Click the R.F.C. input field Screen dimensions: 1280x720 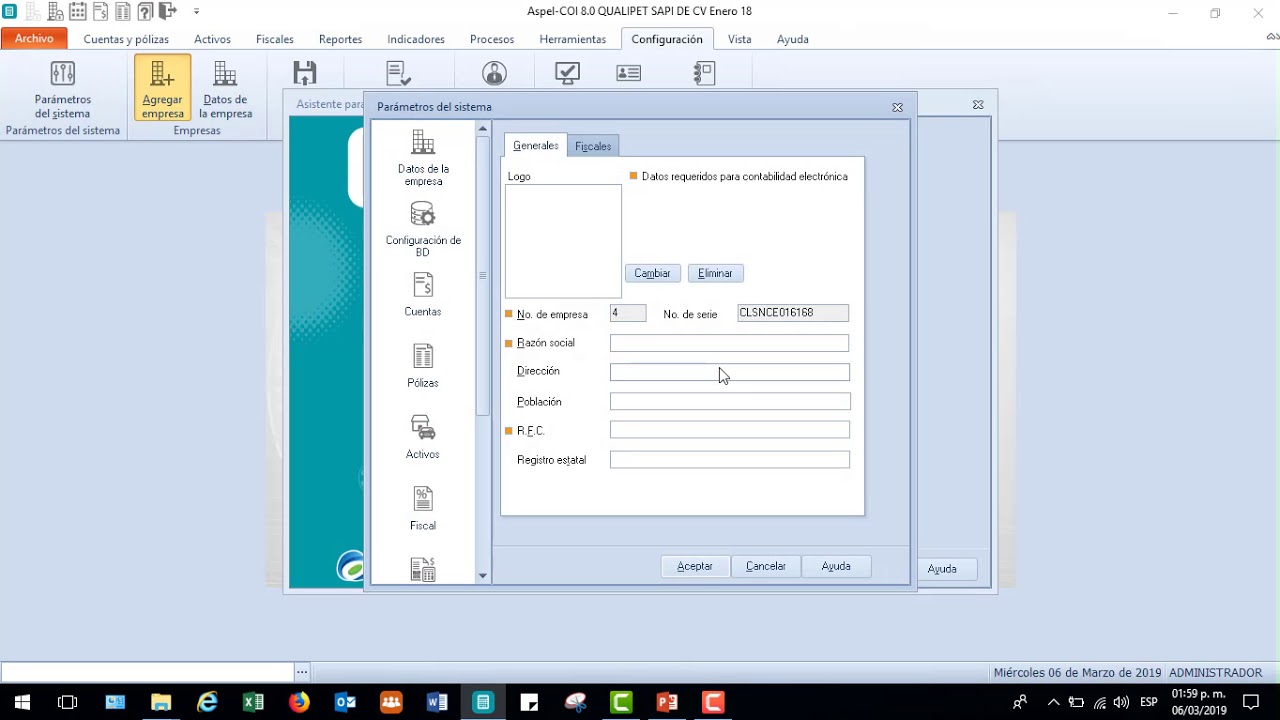point(730,430)
